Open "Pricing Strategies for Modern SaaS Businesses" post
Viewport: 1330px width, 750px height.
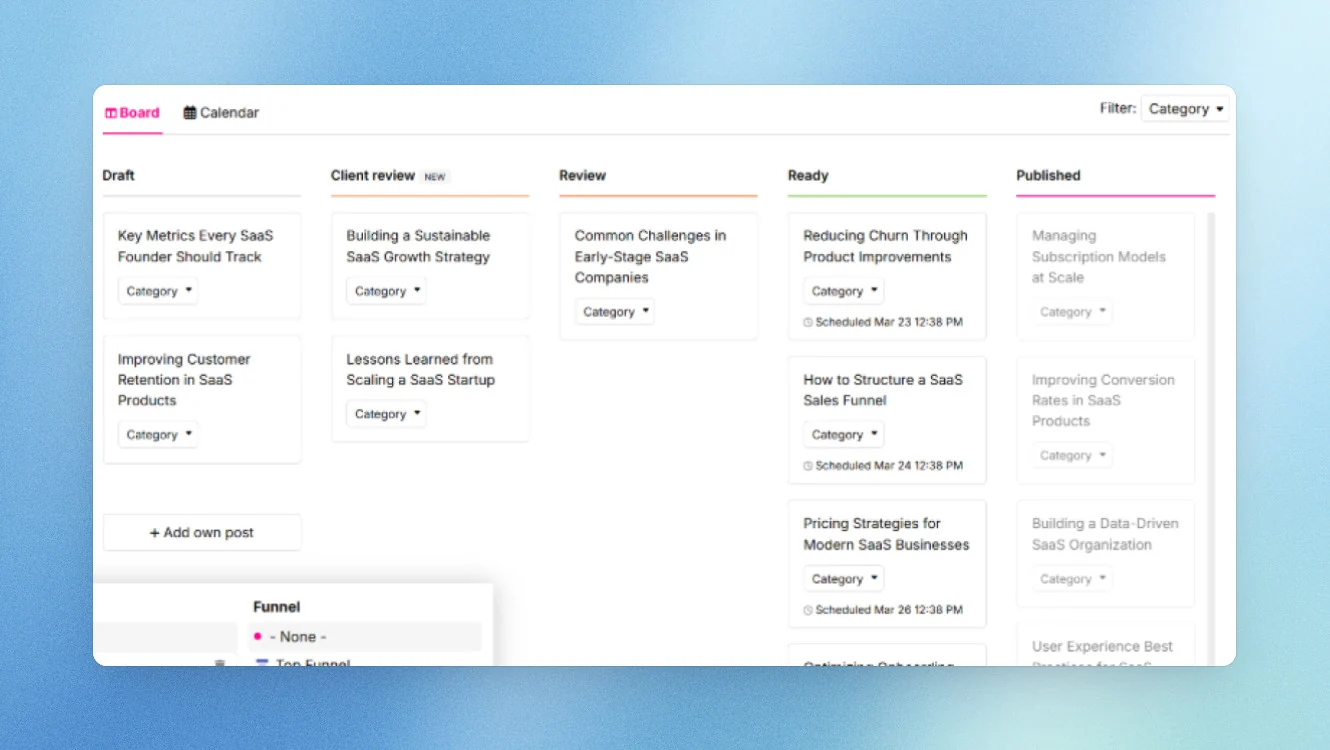click(886, 534)
